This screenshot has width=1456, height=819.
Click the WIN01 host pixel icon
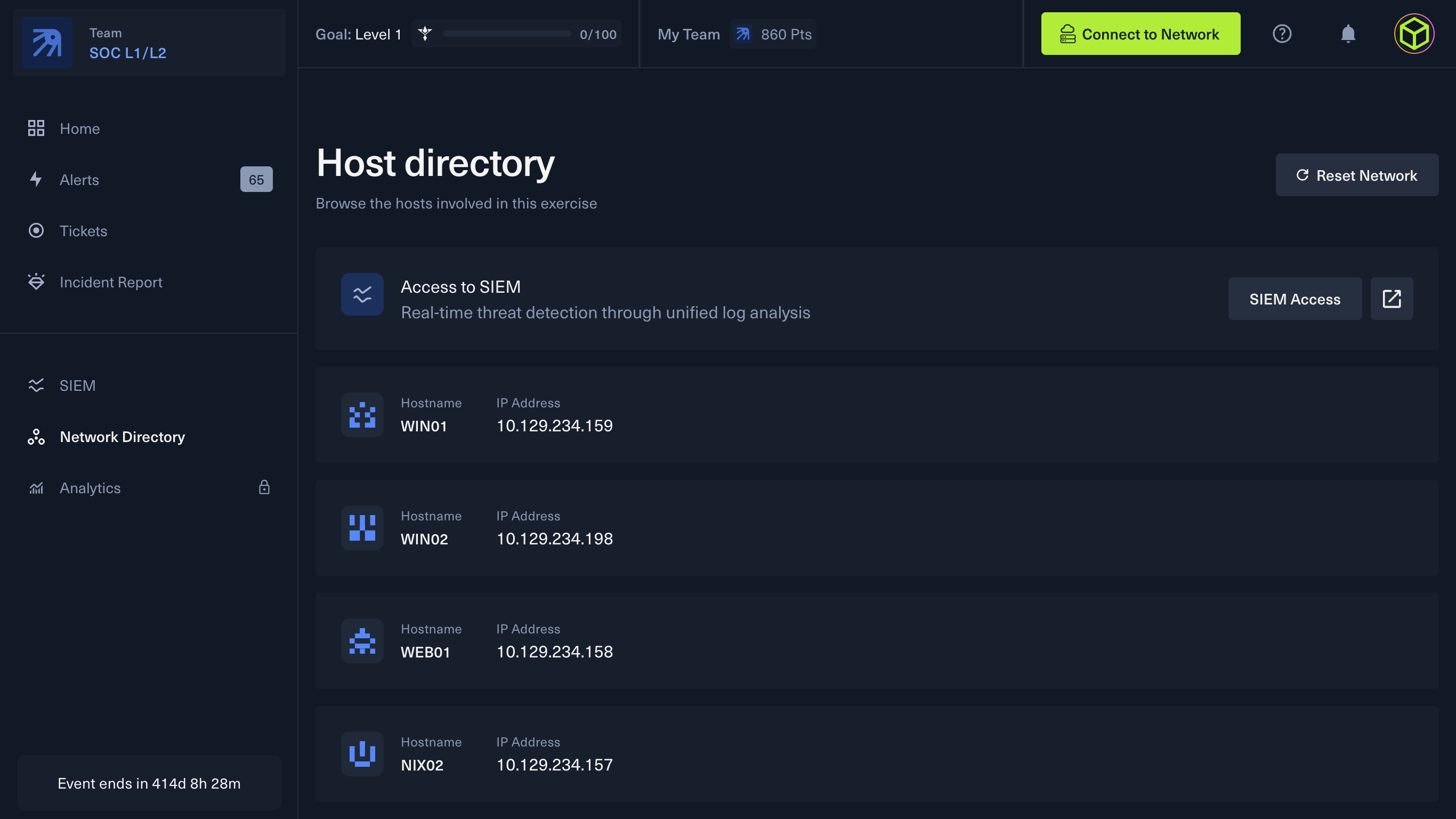[x=362, y=415]
